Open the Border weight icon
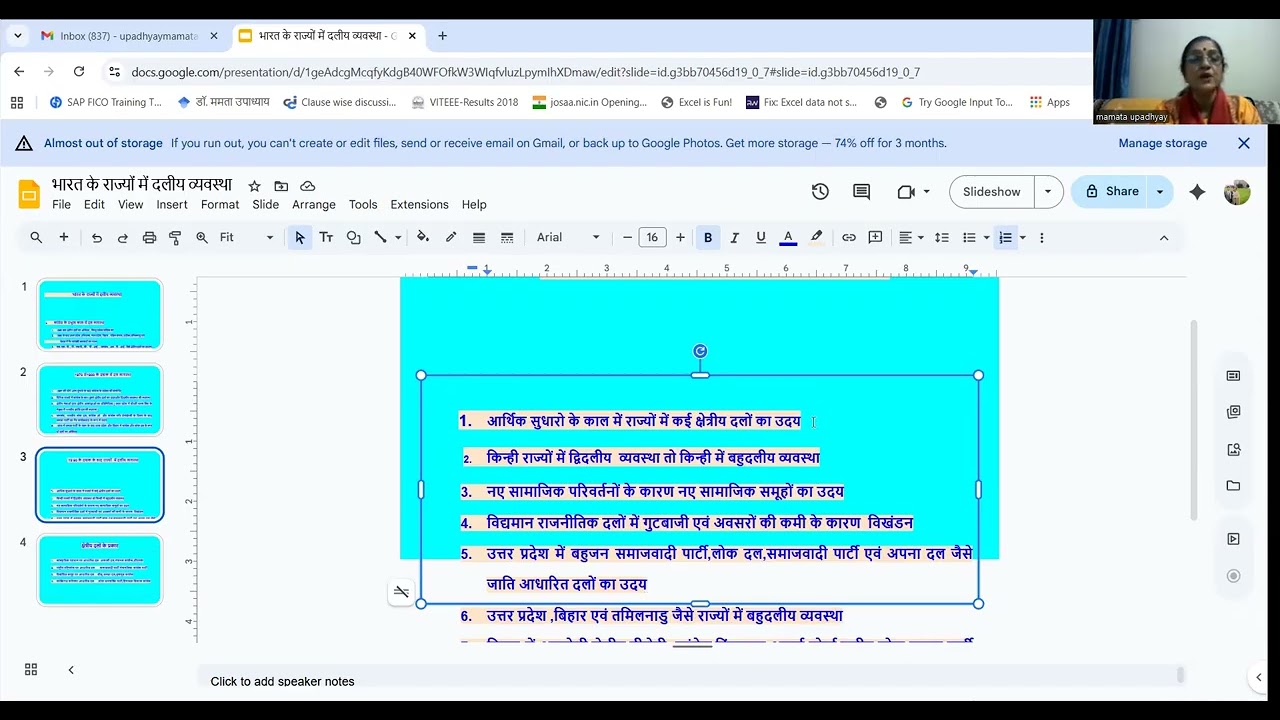 tap(479, 237)
